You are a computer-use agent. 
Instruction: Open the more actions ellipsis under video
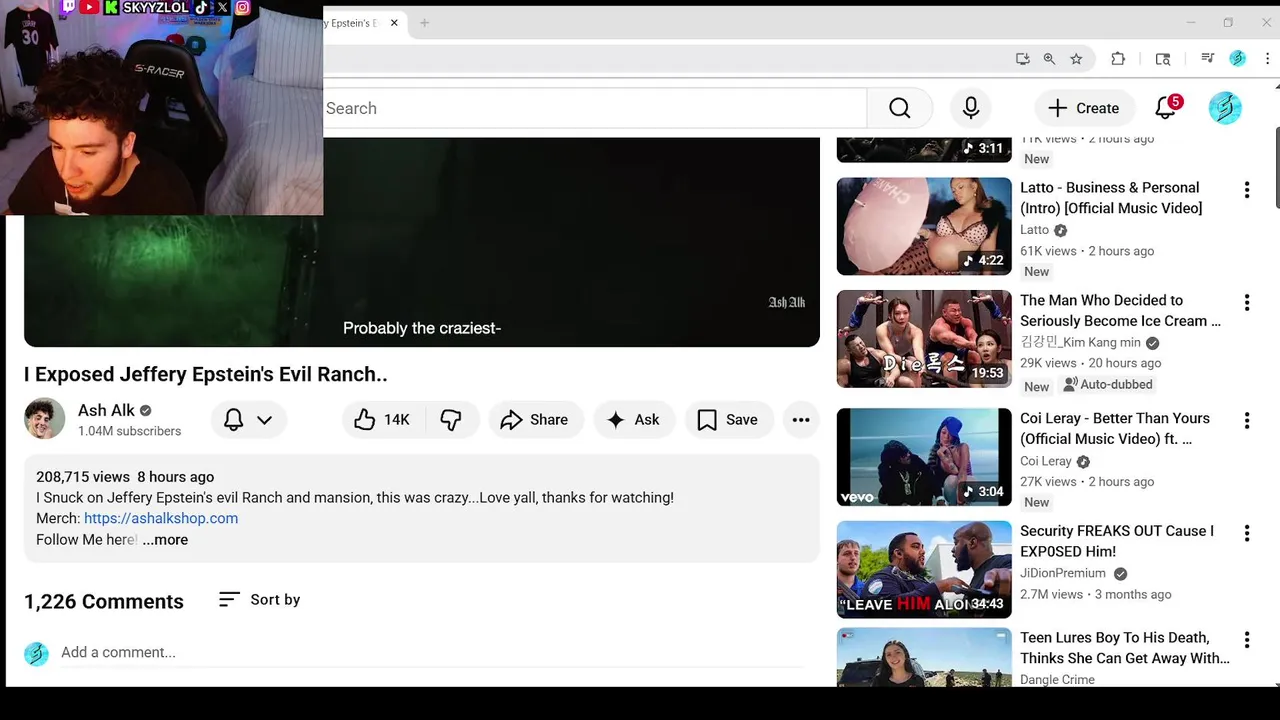(801, 420)
